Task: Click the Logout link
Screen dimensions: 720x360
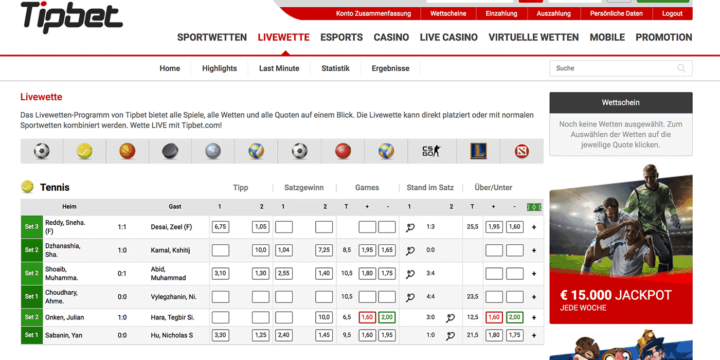Action: coord(672,14)
